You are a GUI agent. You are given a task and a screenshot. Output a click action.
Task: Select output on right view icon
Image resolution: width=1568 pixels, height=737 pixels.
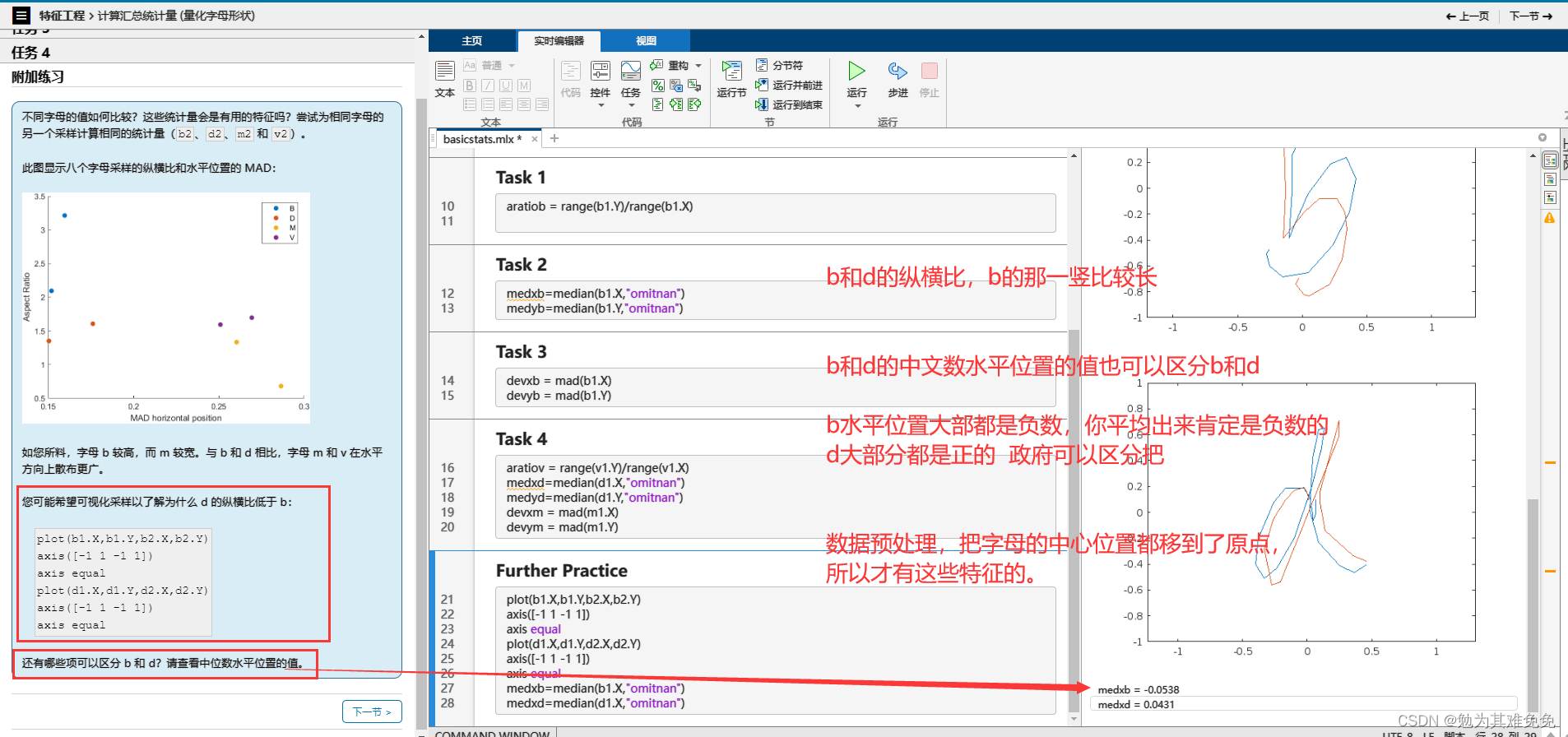click(x=1550, y=160)
